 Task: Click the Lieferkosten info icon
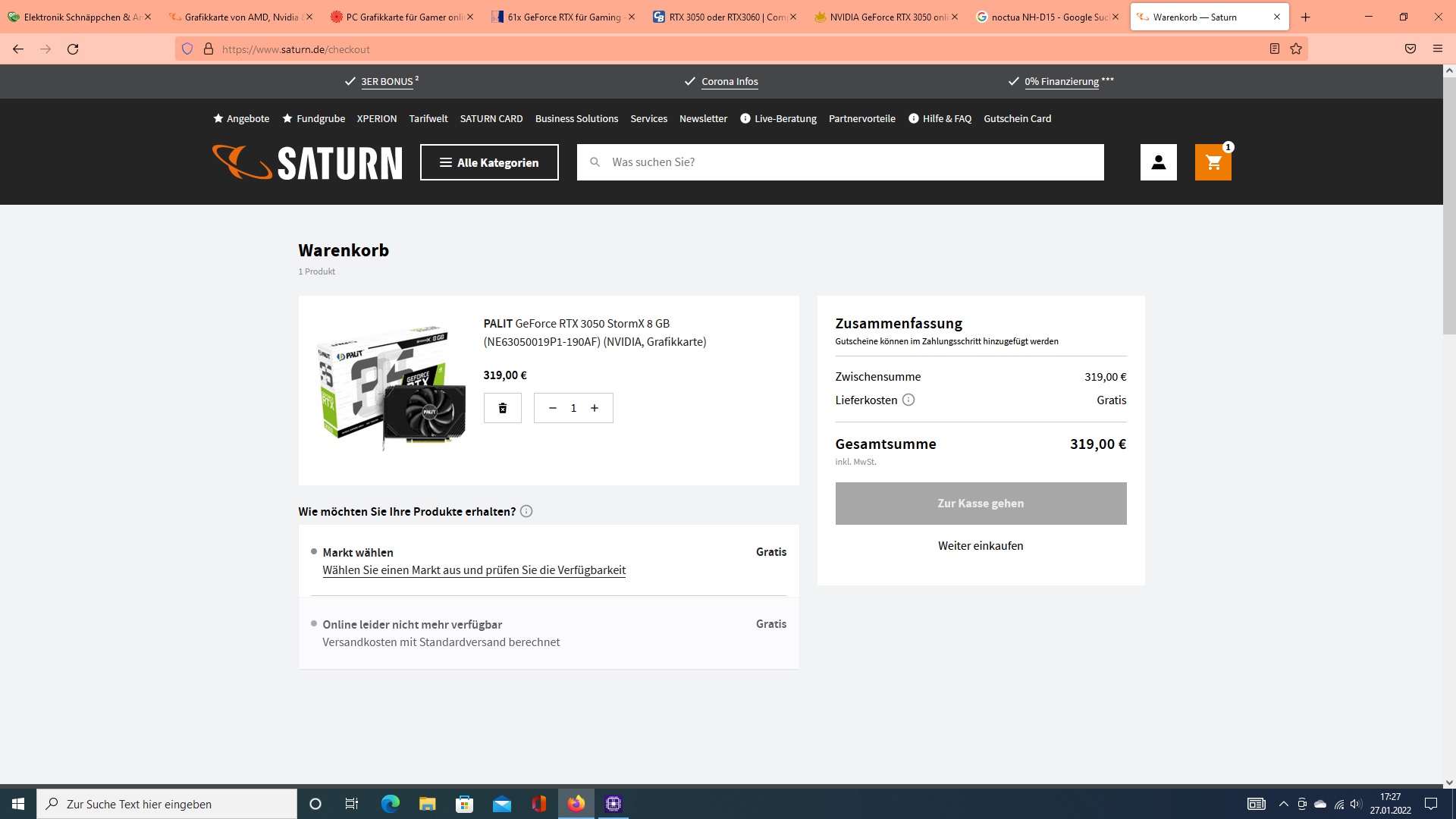pyautogui.click(x=908, y=400)
